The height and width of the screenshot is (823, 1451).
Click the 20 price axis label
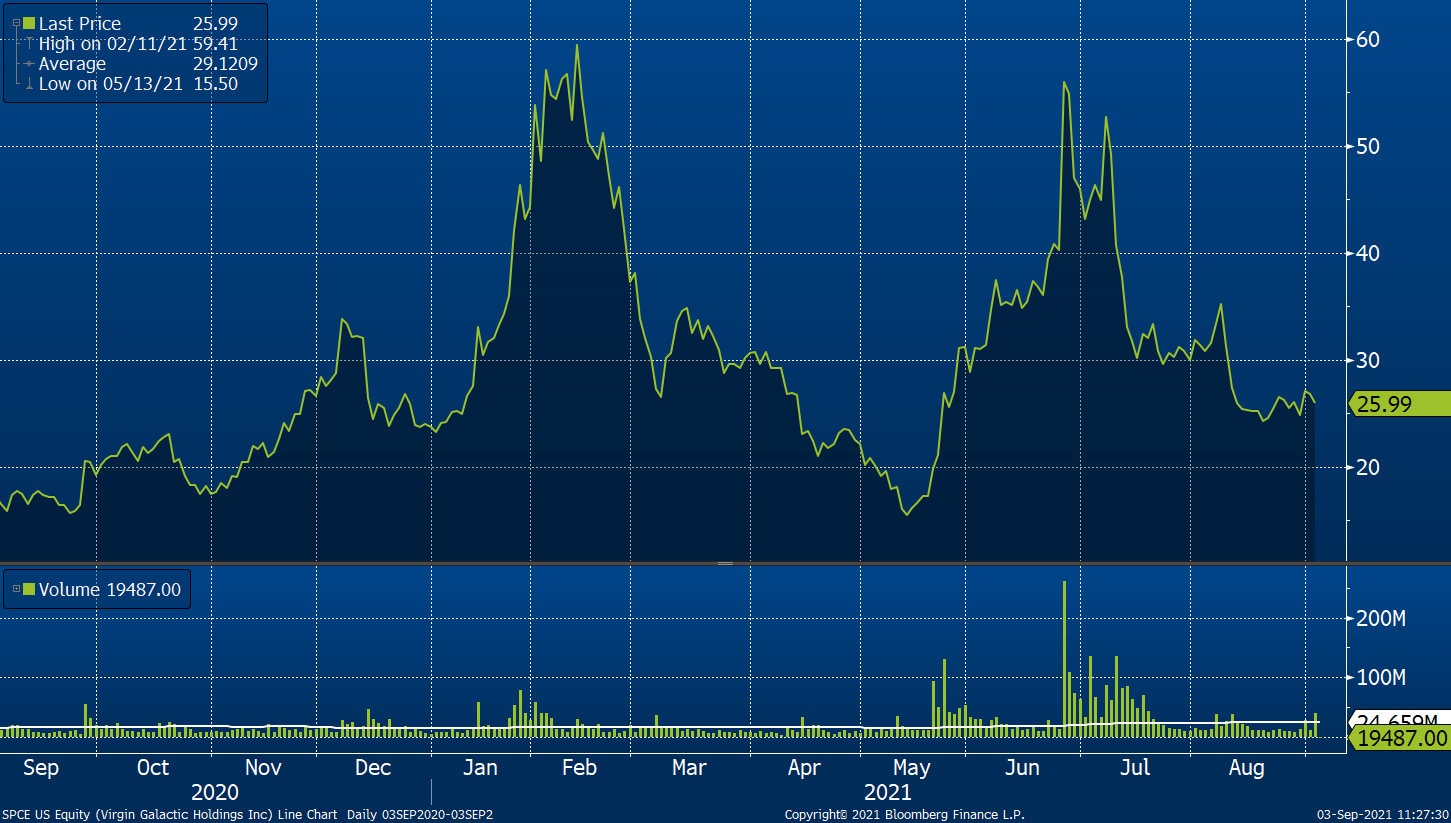tap(1368, 468)
